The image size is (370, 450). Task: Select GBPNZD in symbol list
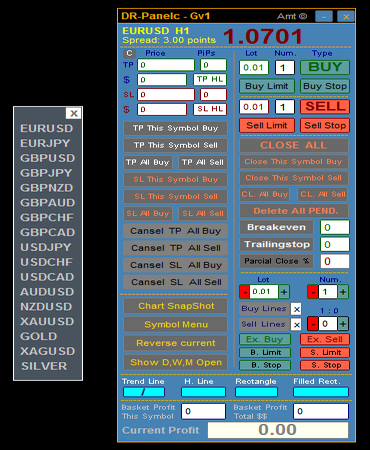coord(47,188)
